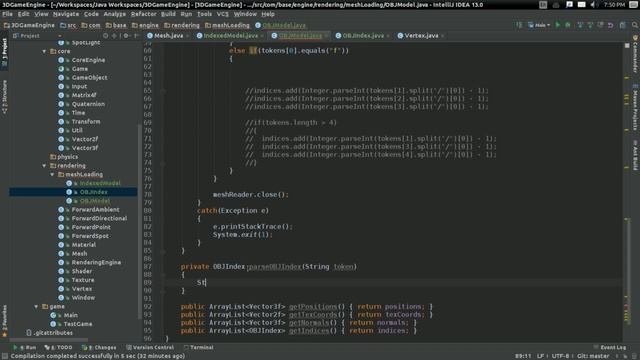The width and height of the screenshot is (640, 360).
Task: Open the project structure icon in toolbar
Action: (x=623, y=25)
